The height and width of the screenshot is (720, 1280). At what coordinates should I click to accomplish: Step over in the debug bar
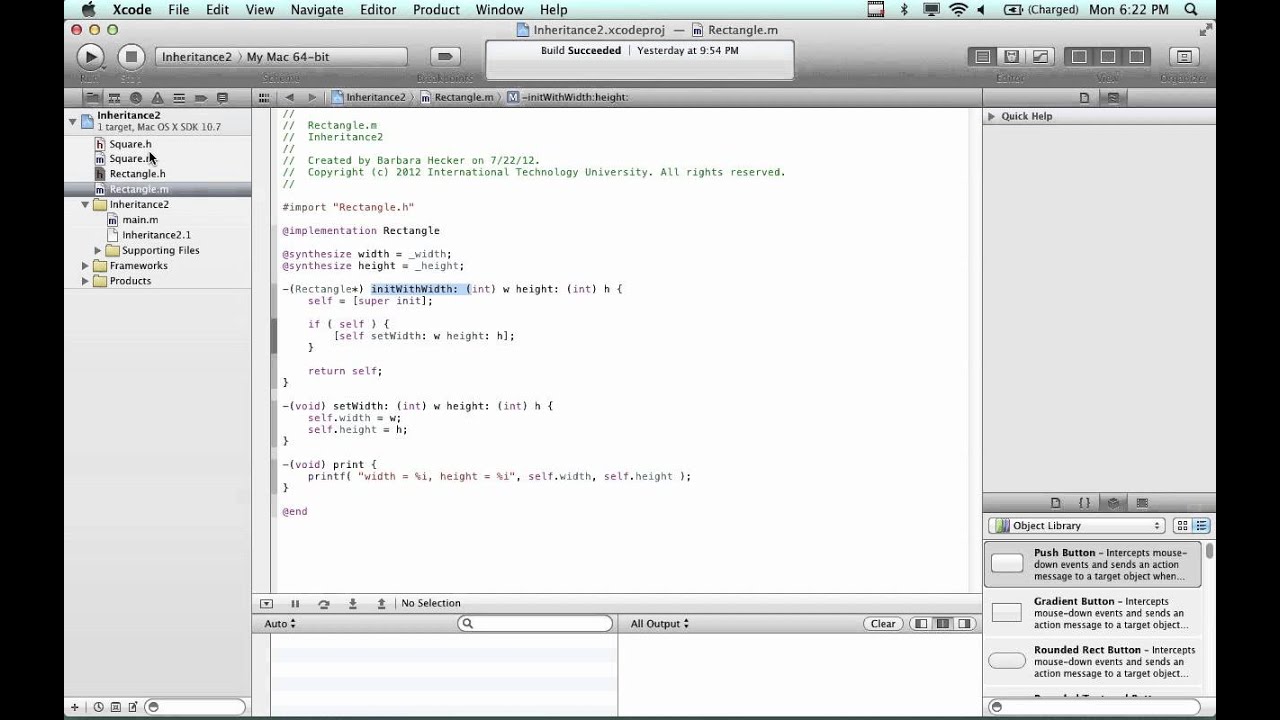(324, 604)
